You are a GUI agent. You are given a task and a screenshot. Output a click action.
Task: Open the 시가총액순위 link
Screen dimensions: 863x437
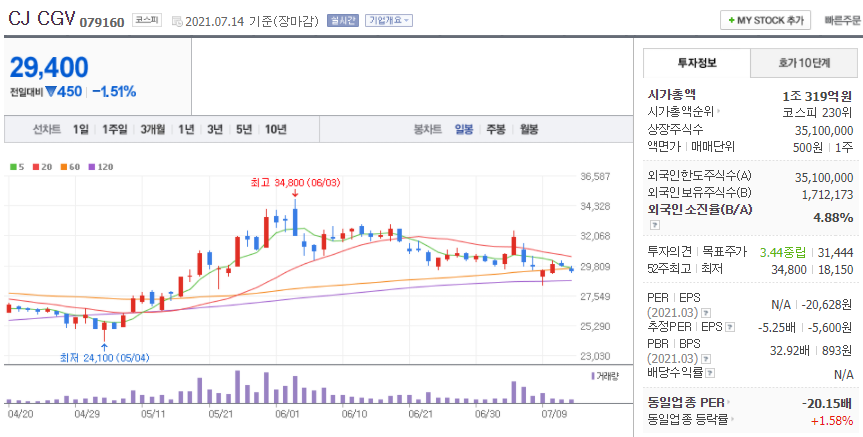tap(684, 112)
